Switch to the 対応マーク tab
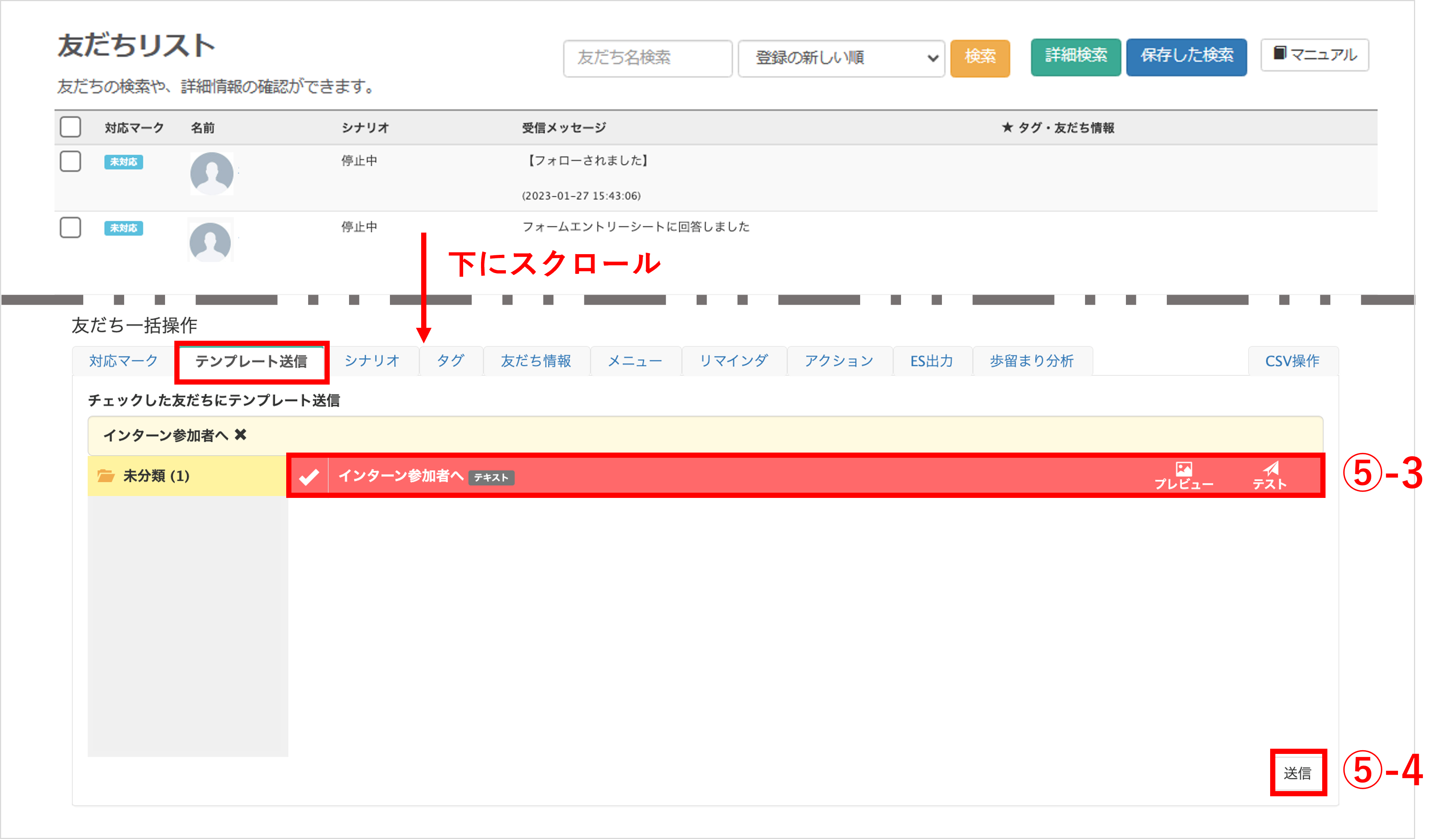Screen dimensions: 1456x839 (123, 361)
